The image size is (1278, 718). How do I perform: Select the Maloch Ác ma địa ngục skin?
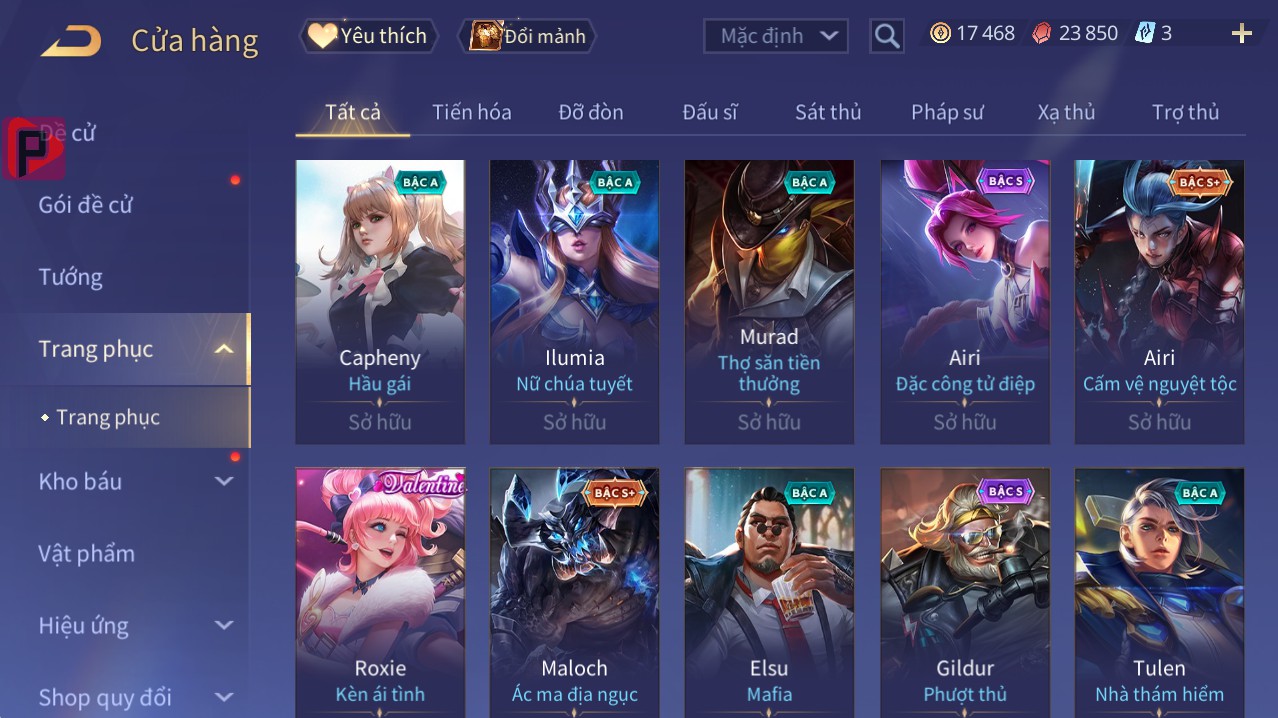(x=574, y=592)
